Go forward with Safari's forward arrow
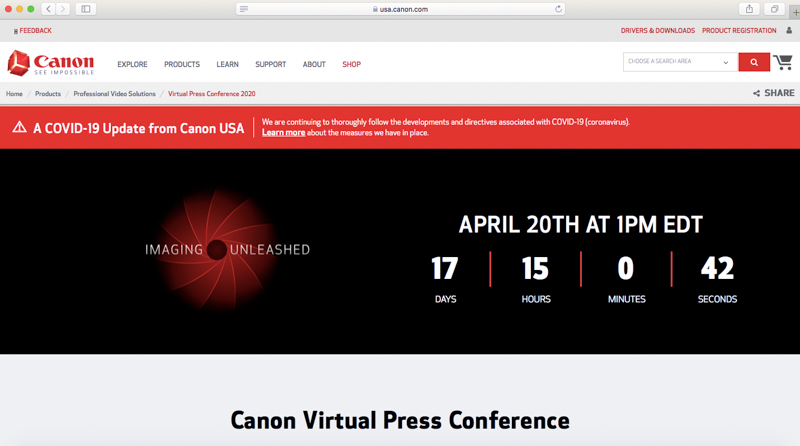The width and height of the screenshot is (800, 446). (63, 9)
